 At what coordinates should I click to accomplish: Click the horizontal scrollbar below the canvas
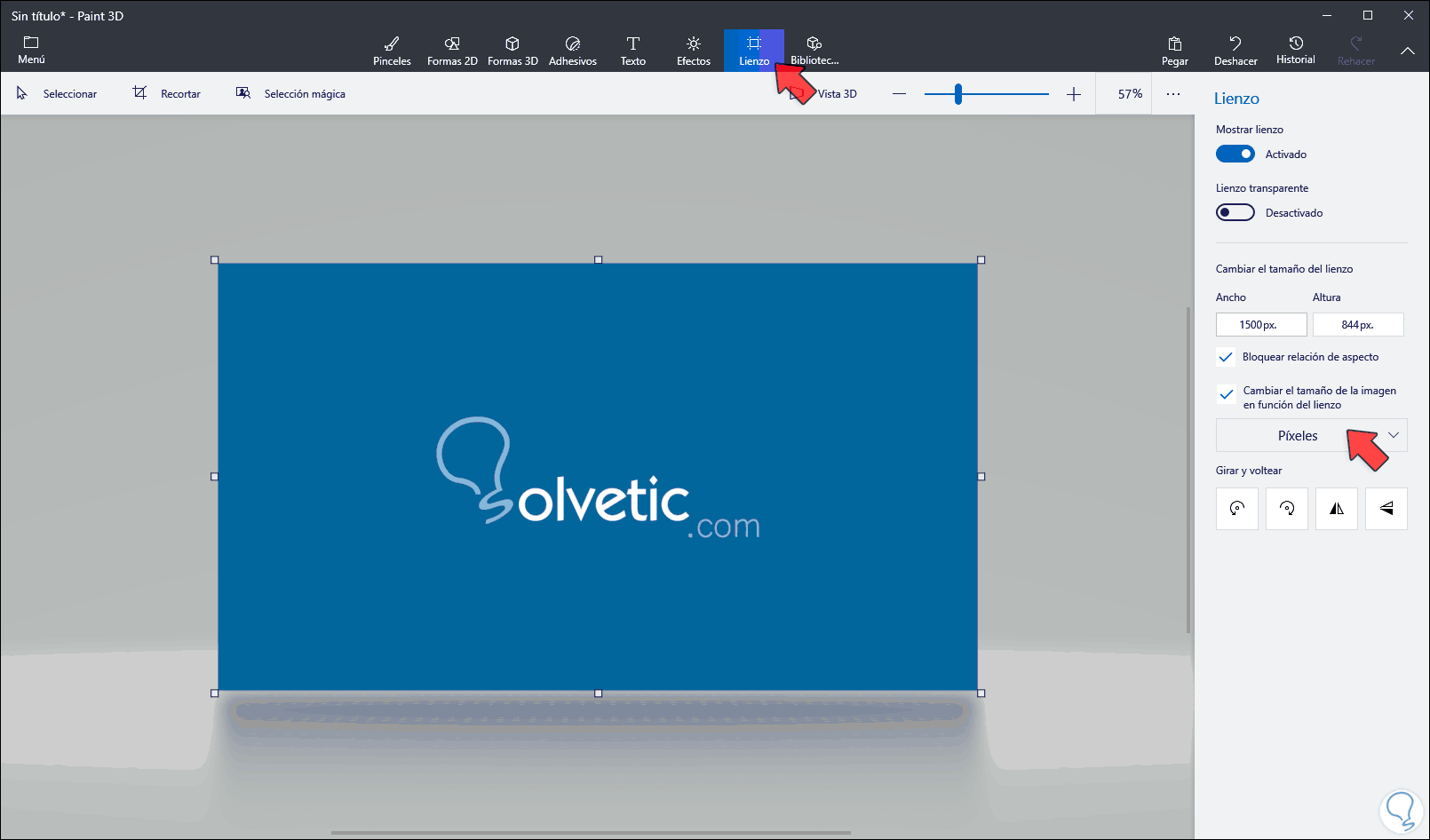(591, 833)
